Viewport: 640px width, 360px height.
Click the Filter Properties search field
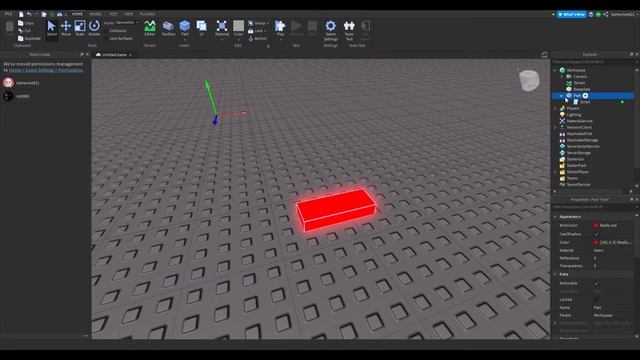(x=593, y=207)
